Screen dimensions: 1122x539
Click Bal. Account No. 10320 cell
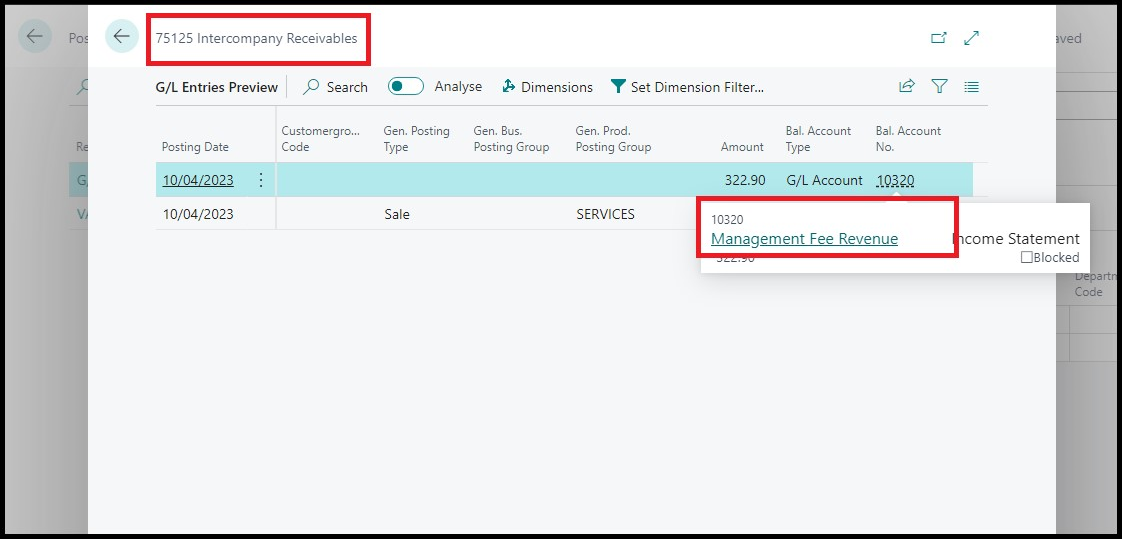coord(895,180)
